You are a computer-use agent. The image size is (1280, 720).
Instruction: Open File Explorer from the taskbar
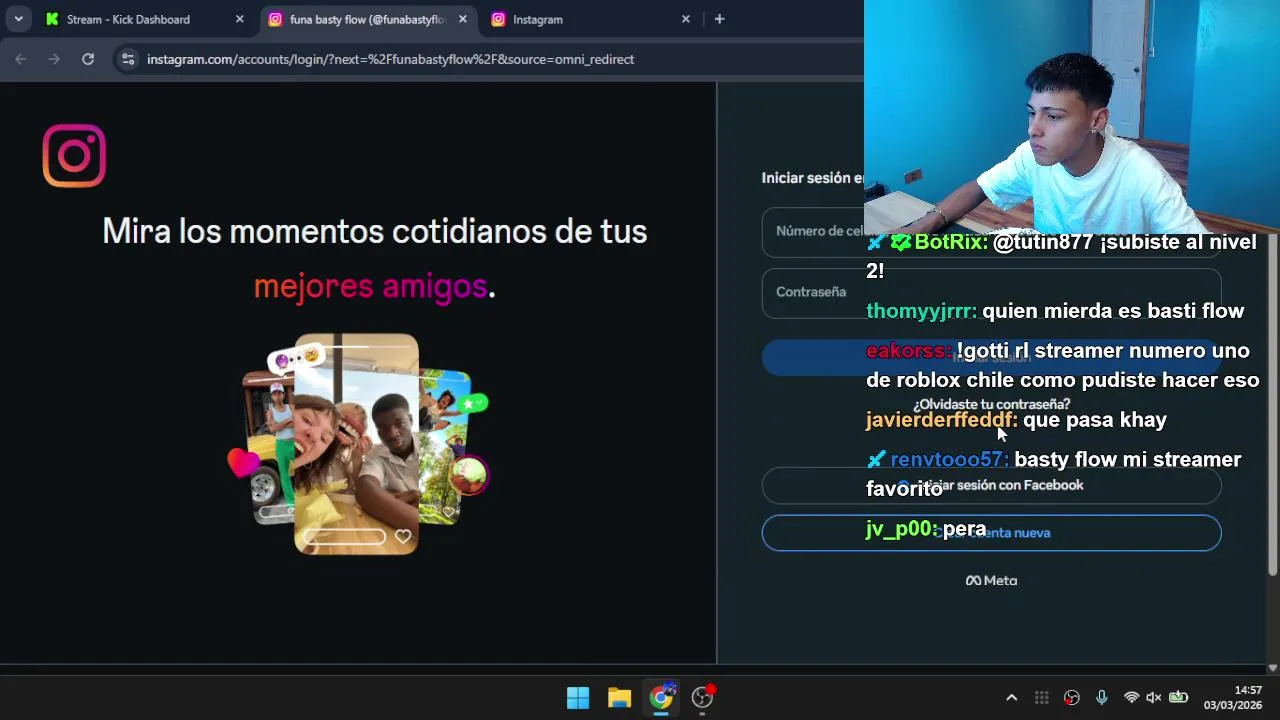click(620, 698)
